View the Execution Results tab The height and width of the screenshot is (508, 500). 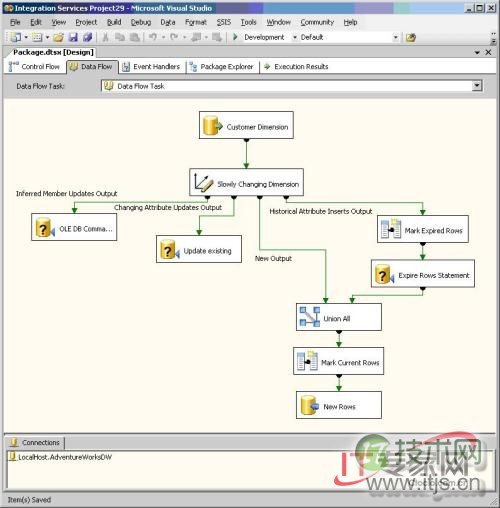click(296, 67)
